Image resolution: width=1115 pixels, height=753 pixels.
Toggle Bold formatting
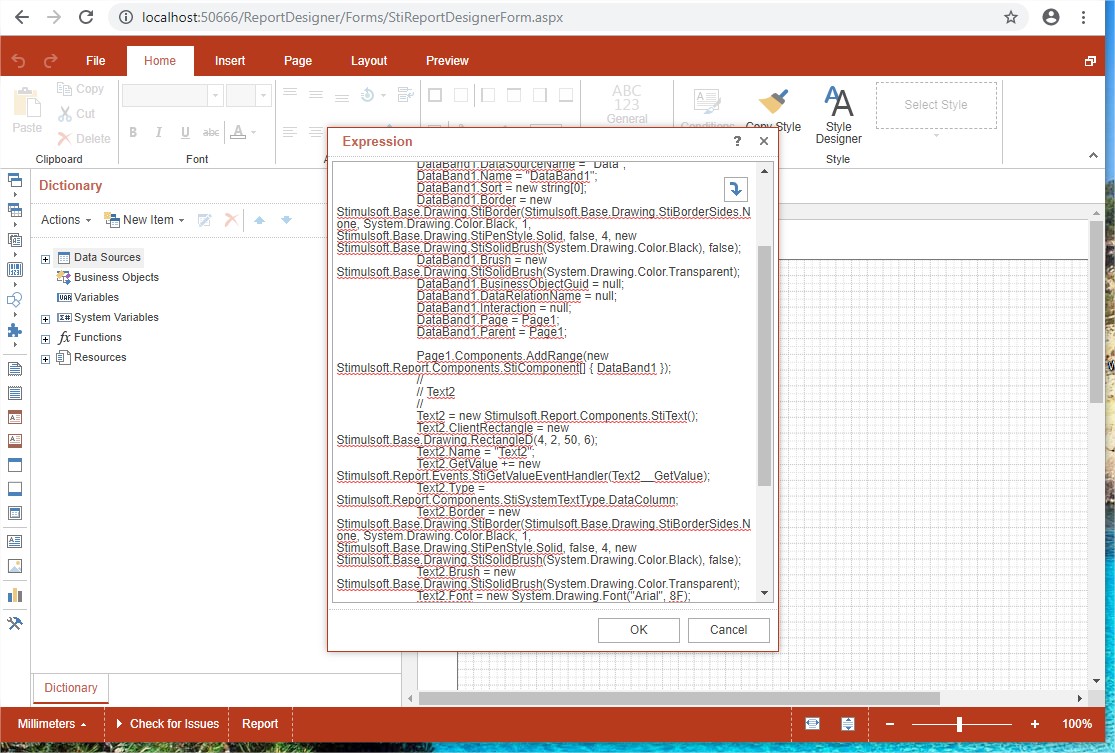coord(133,132)
